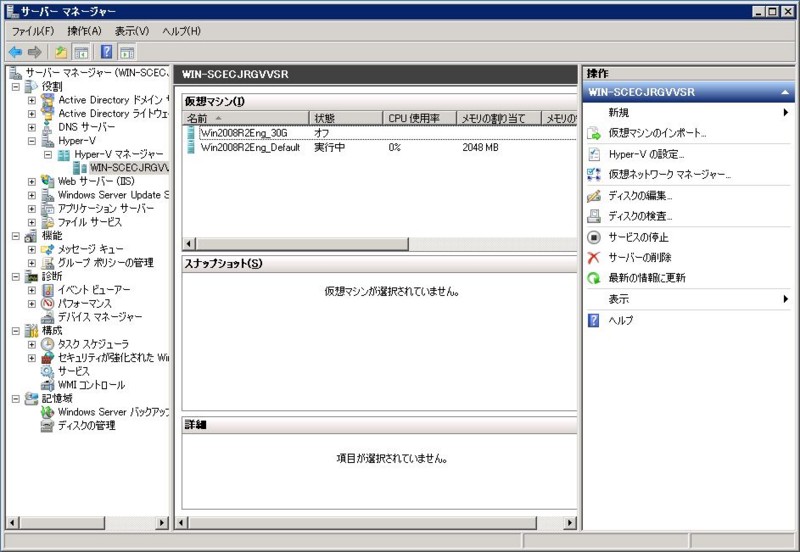Sort by CPU 使用率 column header
Viewport: 800px width, 552px height.
point(419,118)
